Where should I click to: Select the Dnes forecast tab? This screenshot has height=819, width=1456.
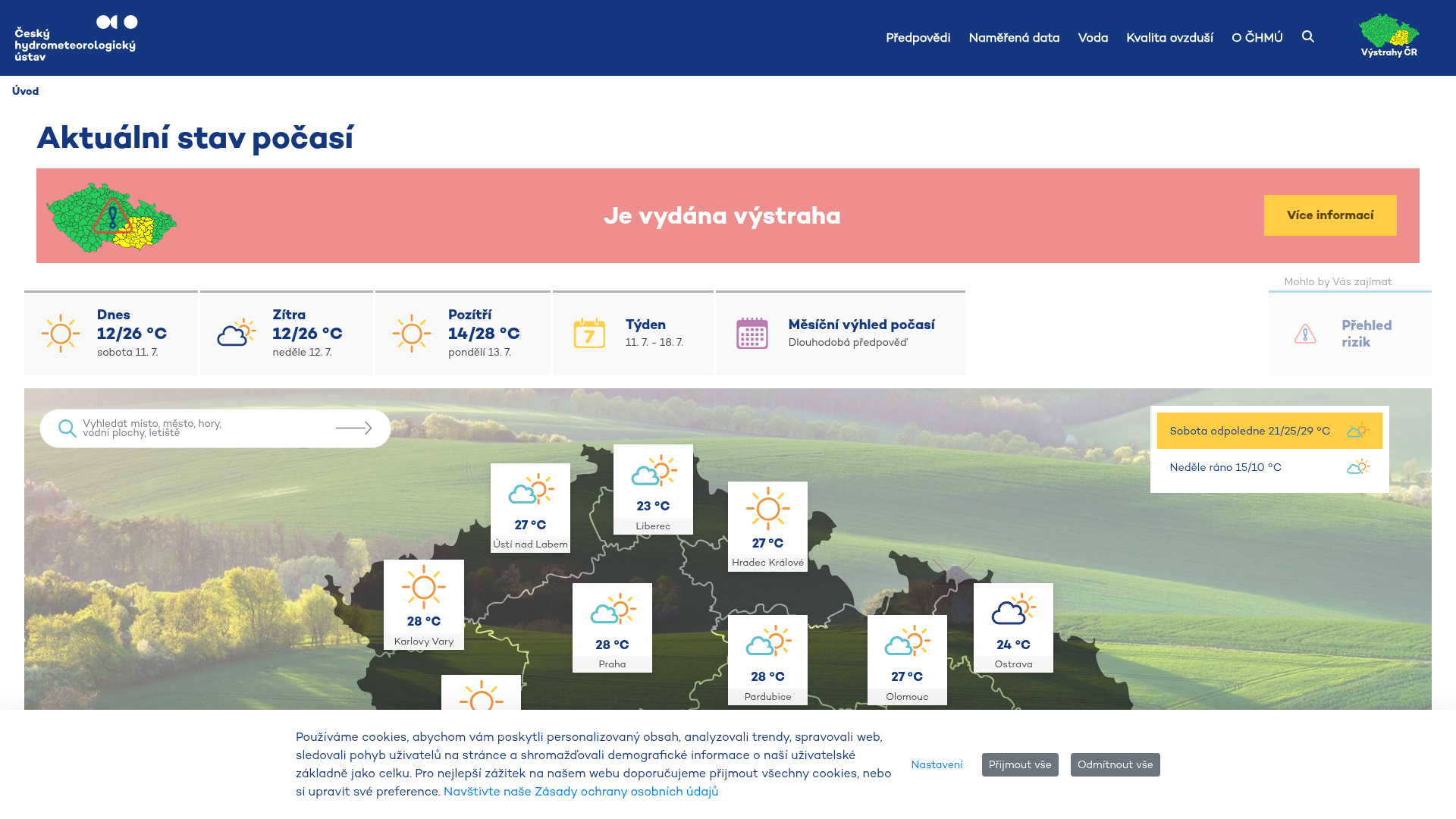point(111,333)
